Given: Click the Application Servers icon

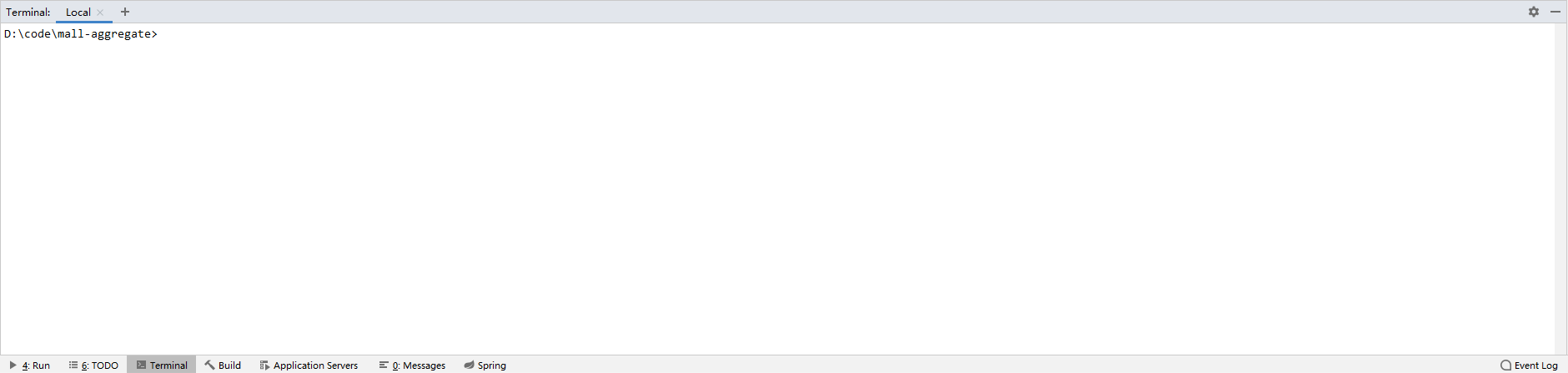Looking at the screenshot, I should [x=264, y=365].
